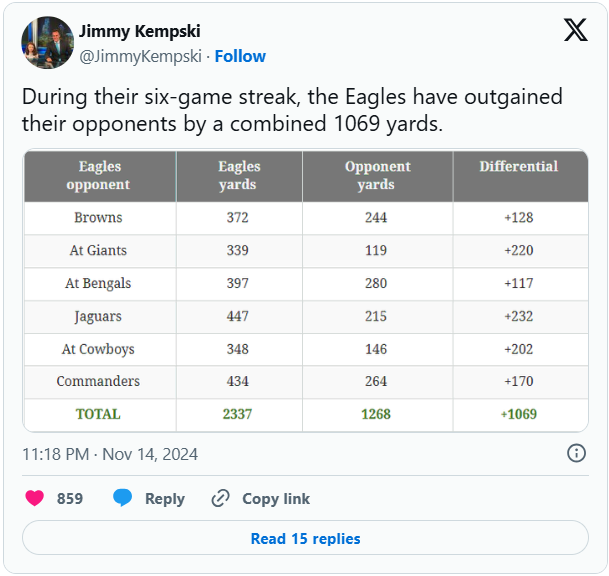609x576 pixels.
Task: Click the +1069 total differential cell
Action: pyautogui.click(x=518, y=414)
